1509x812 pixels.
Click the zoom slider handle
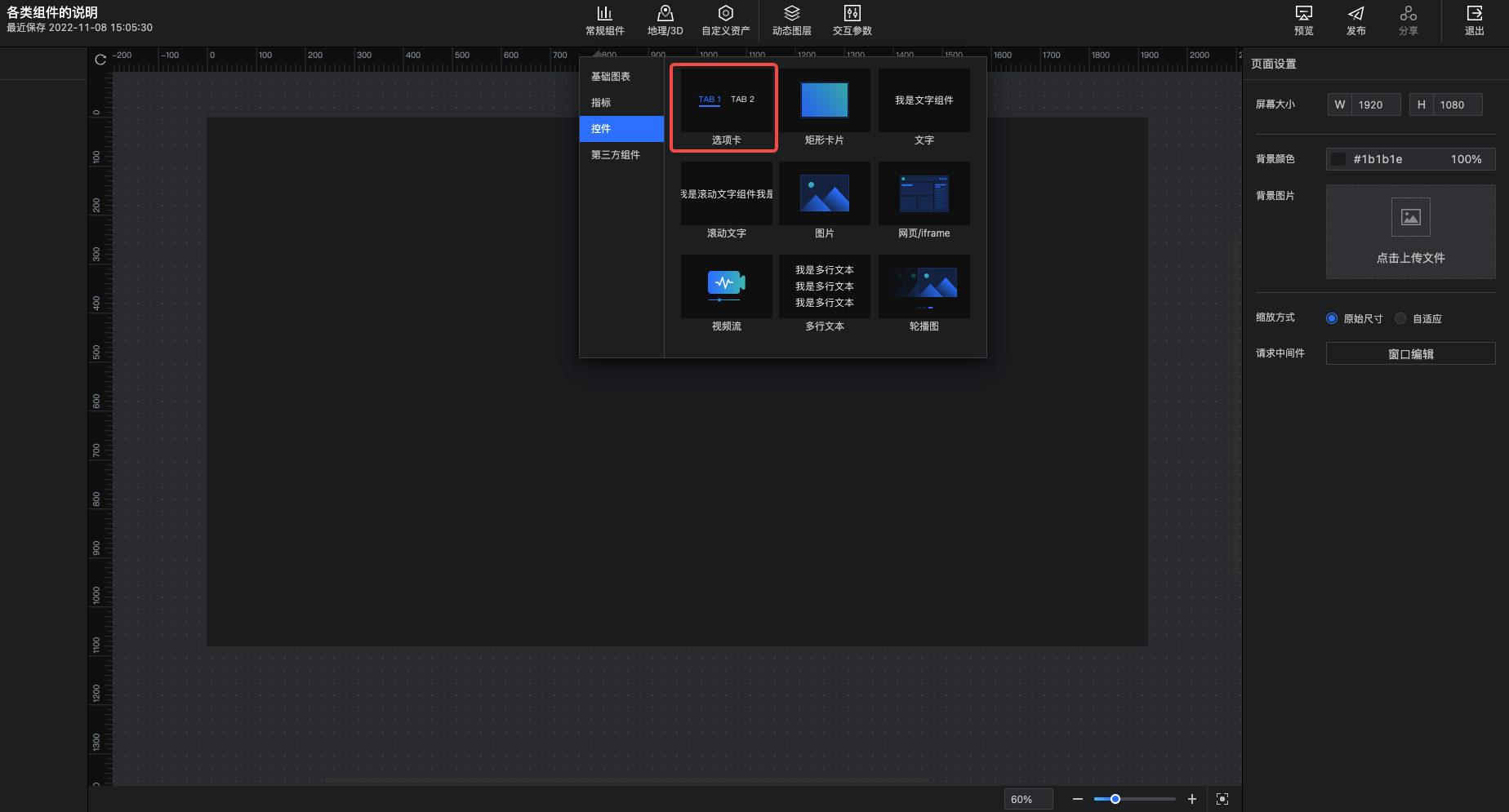1115,799
